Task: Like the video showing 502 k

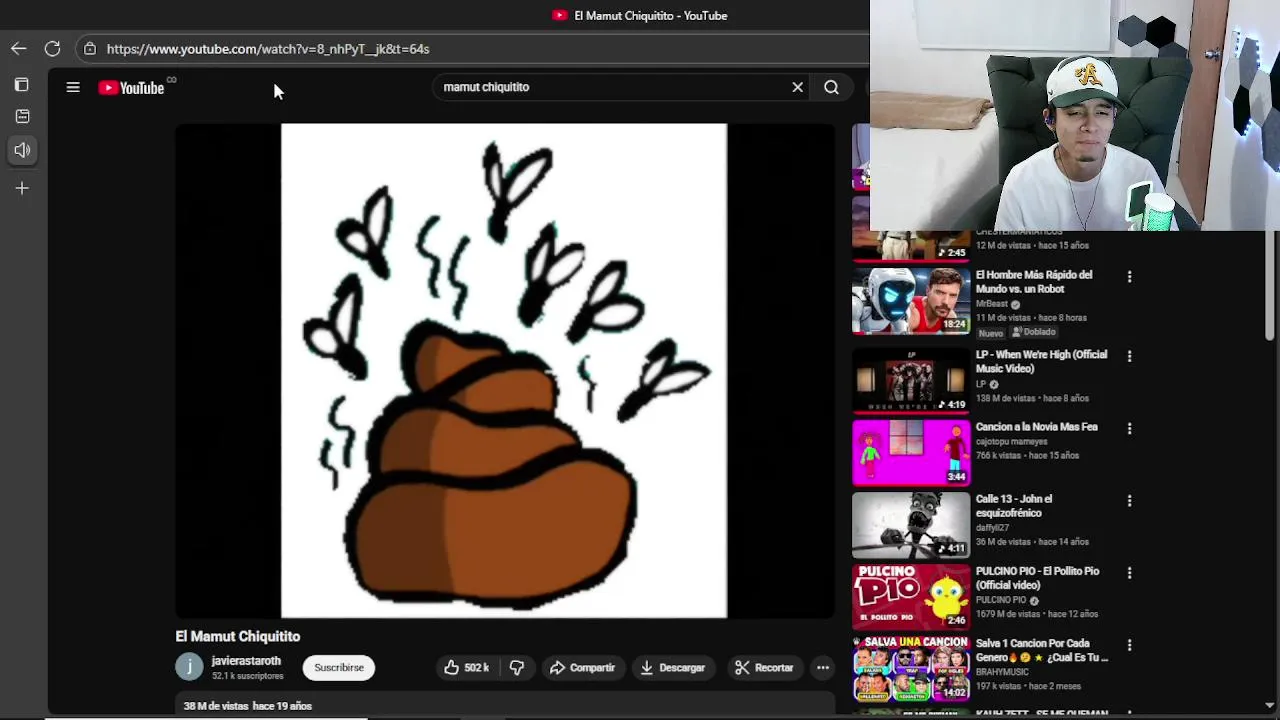Action: [x=466, y=667]
